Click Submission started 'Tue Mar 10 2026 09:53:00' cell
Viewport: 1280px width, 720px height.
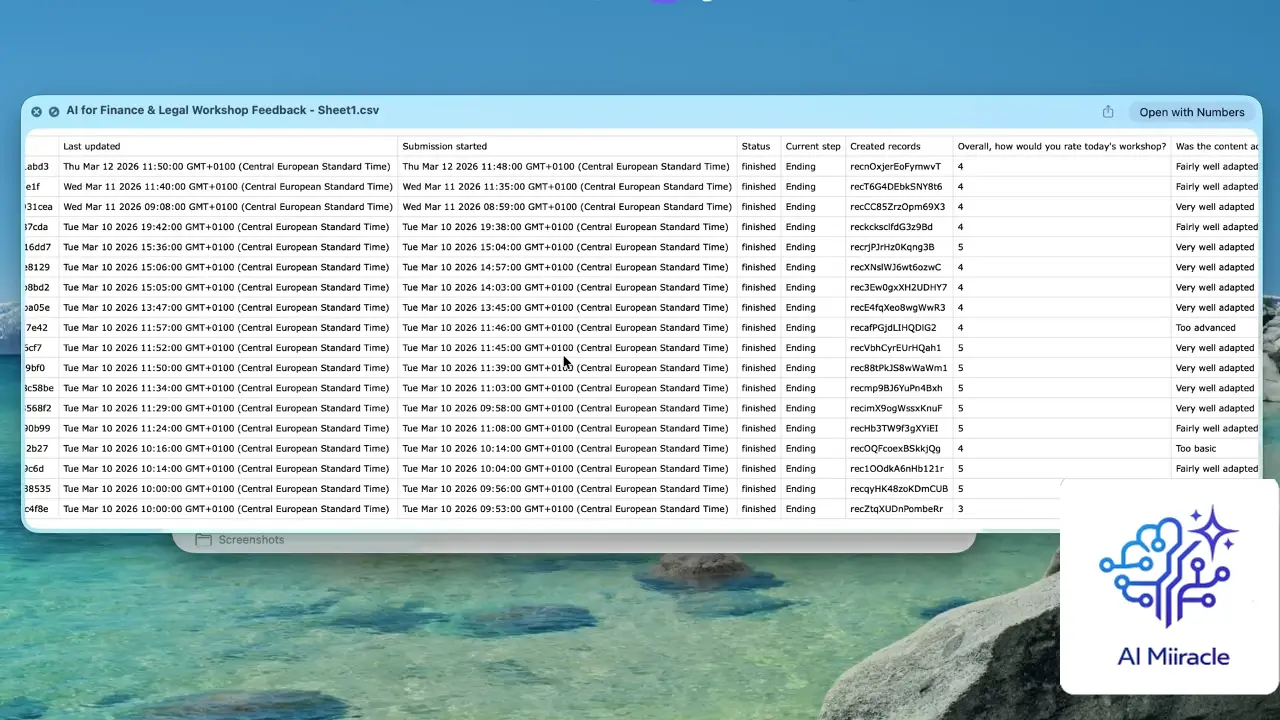click(x=566, y=509)
